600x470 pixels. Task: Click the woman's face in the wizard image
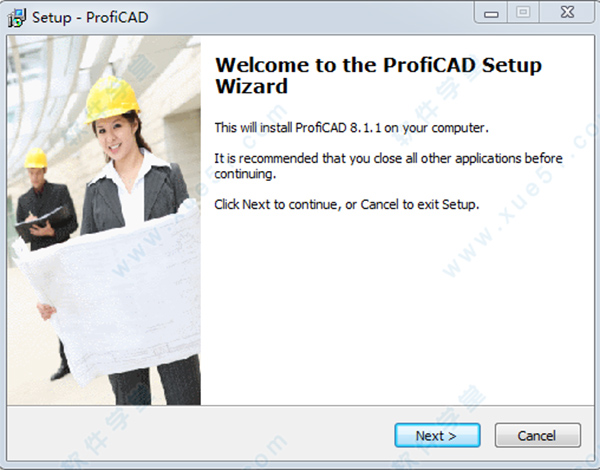(x=112, y=136)
